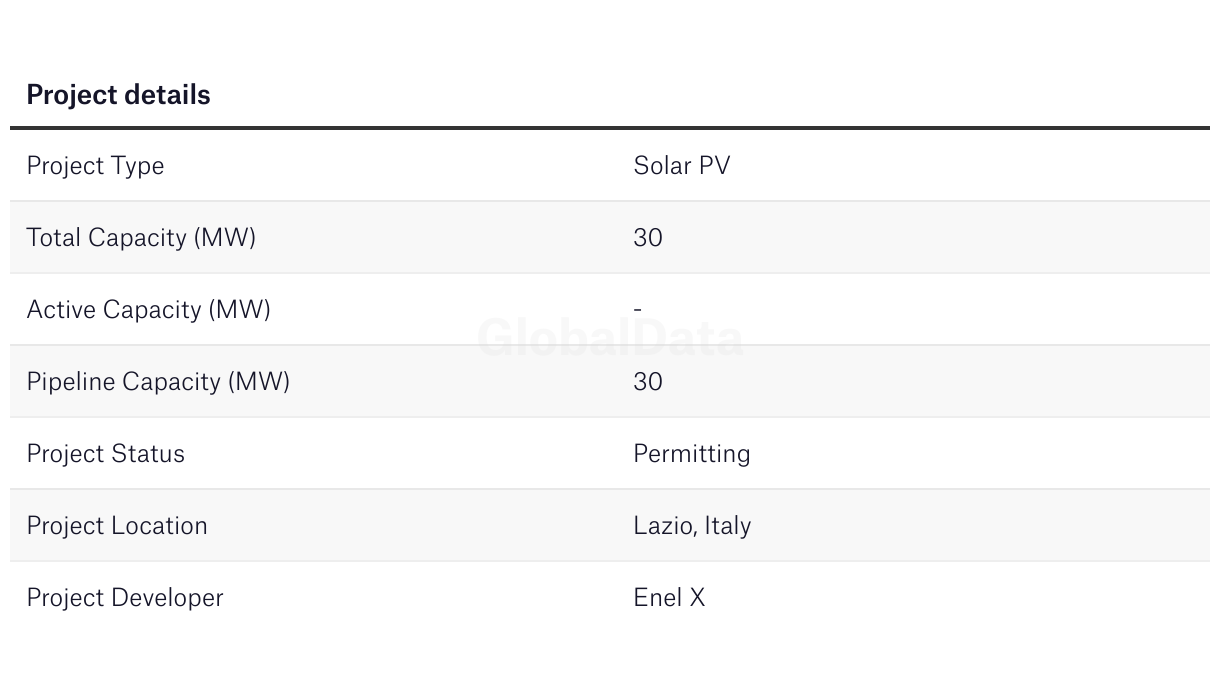
Task: Click the Project details heading
Action: point(118,95)
